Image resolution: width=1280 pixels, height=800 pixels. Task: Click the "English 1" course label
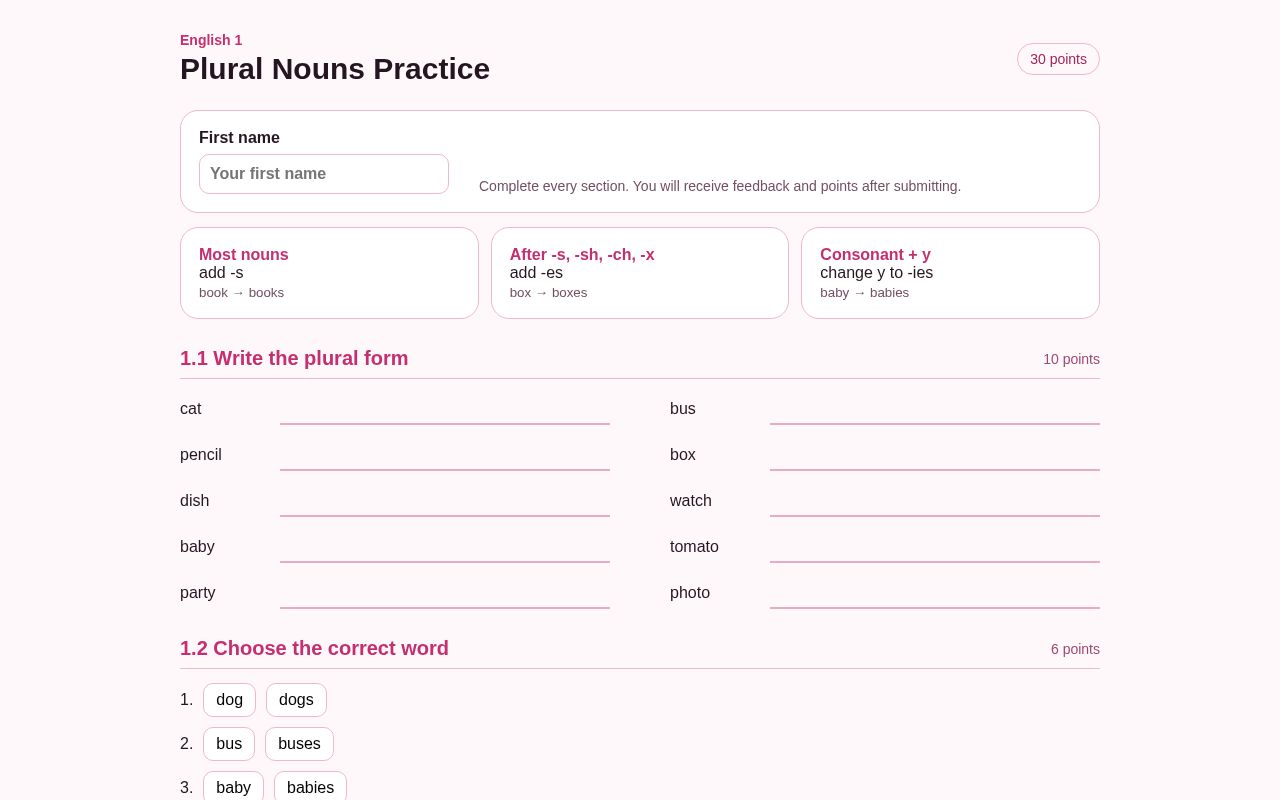[211, 40]
